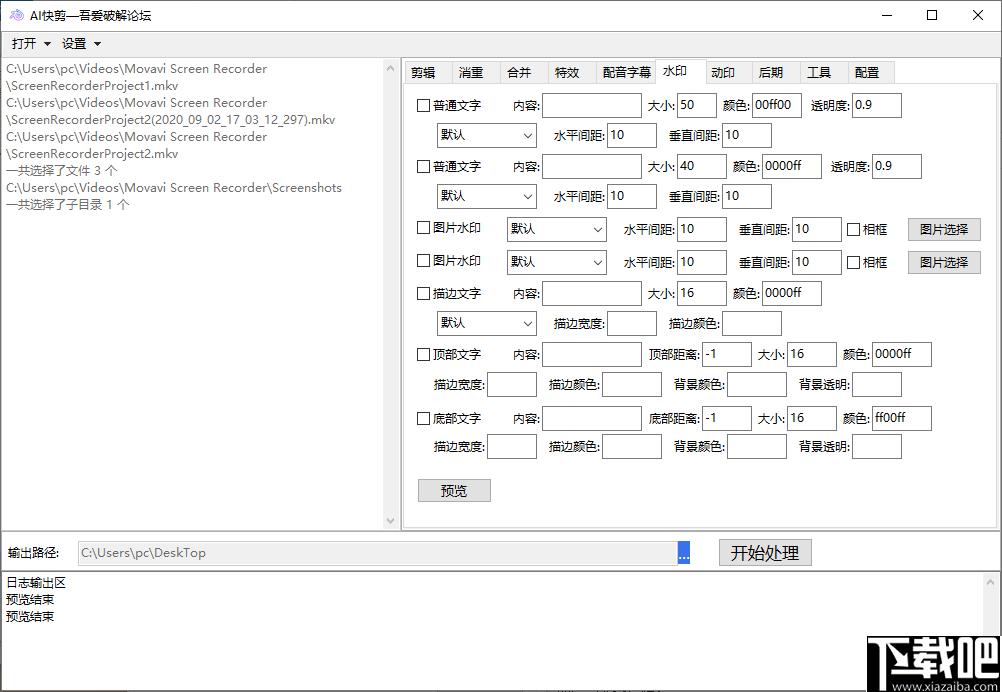Open the 默认 dropdown under 描边文字
The width and height of the screenshot is (1002, 692).
pos(486,323)
